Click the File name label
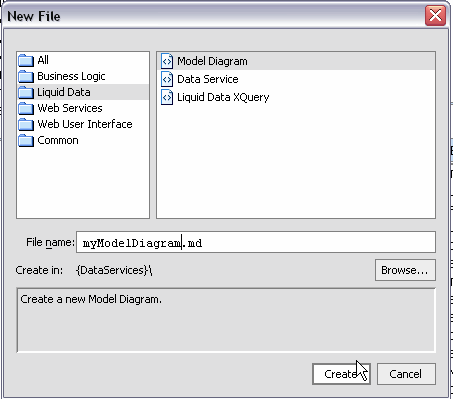 pyautogui.click(x=50, y=242)
